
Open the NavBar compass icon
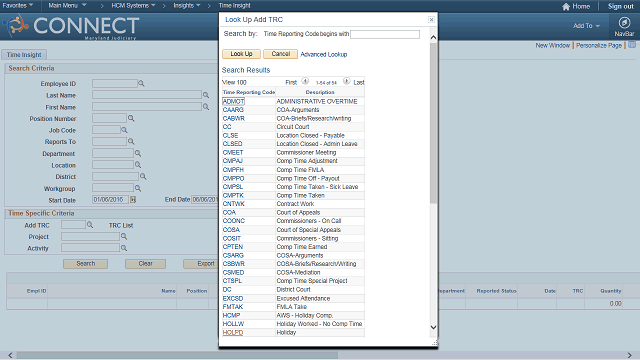tap(624, 23)
